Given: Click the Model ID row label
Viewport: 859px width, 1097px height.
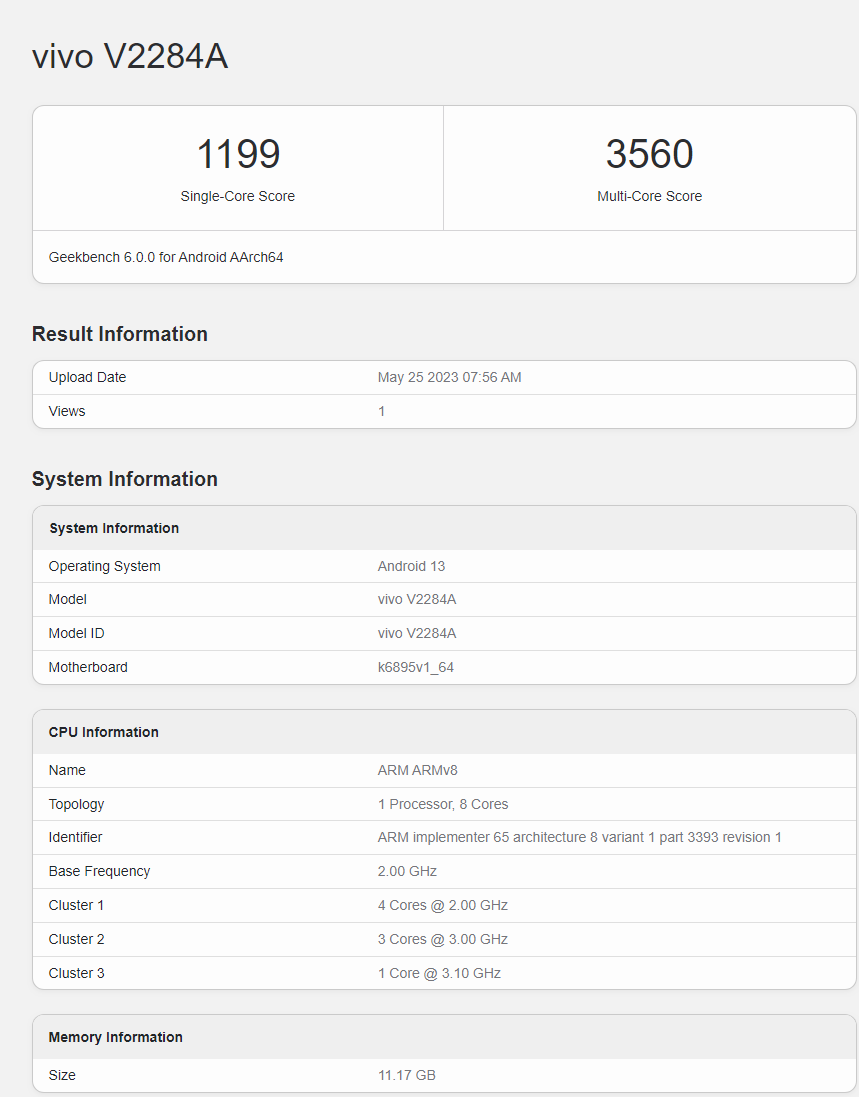Looking at the screenshot, I should [76, 633].
